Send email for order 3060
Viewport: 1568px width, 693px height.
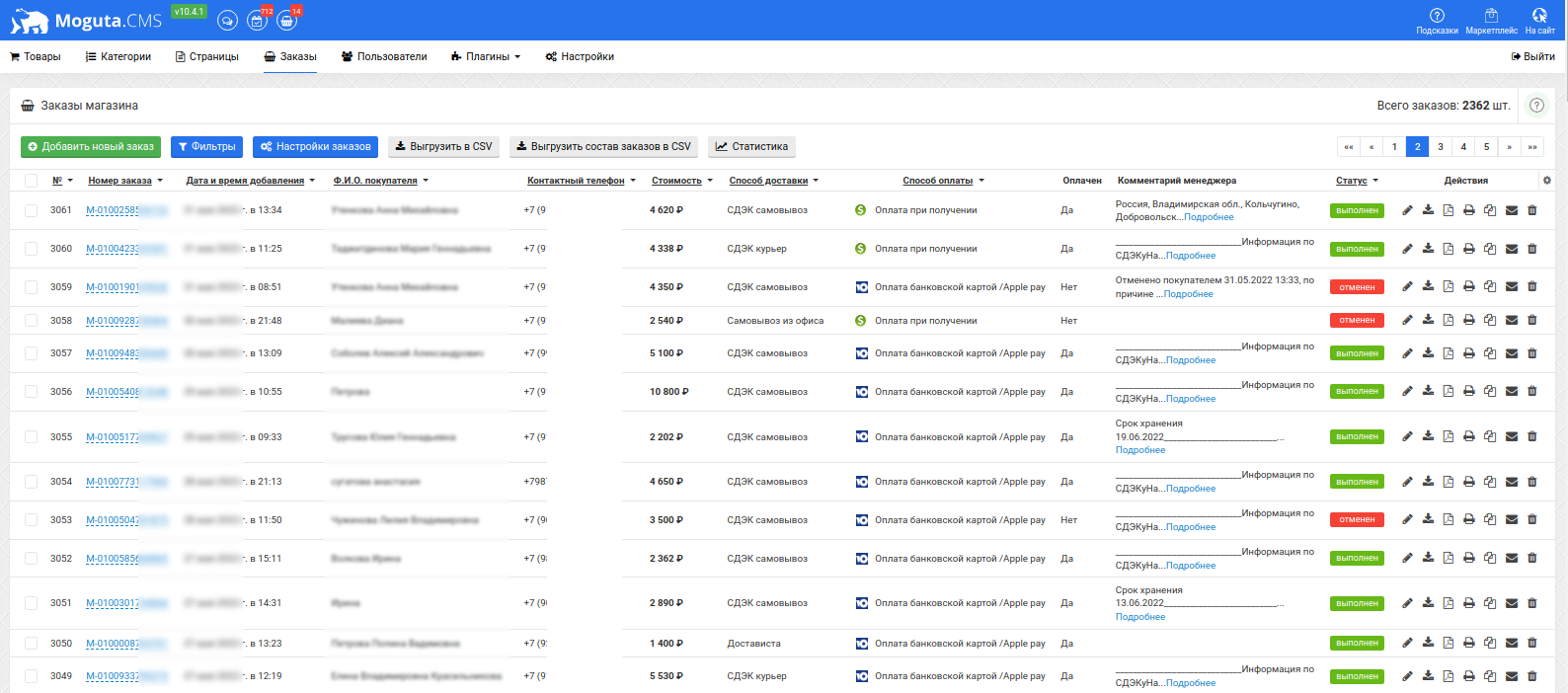pos(1512,249)
